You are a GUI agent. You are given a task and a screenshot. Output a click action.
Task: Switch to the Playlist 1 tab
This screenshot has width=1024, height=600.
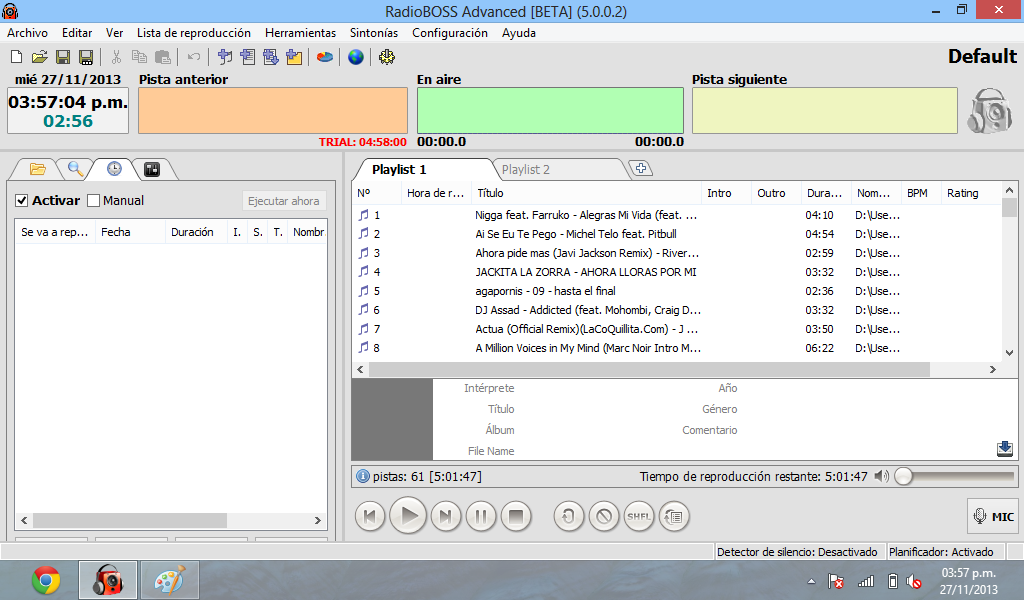point(399,170)
